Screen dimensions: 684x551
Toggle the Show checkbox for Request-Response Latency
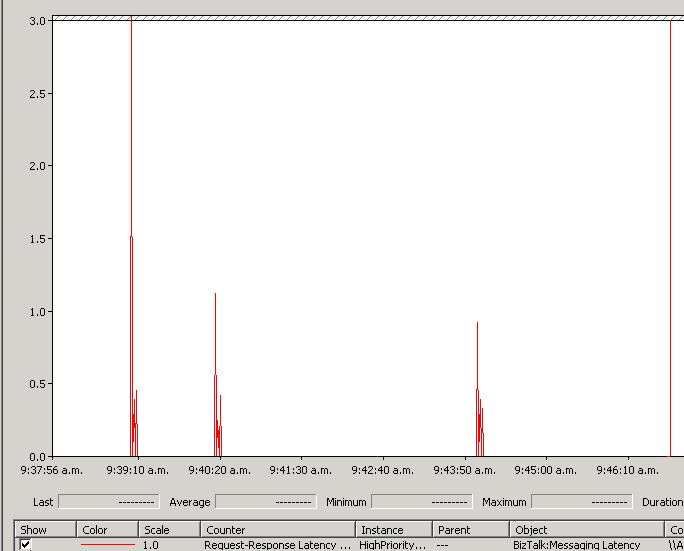tap(25, 545)
